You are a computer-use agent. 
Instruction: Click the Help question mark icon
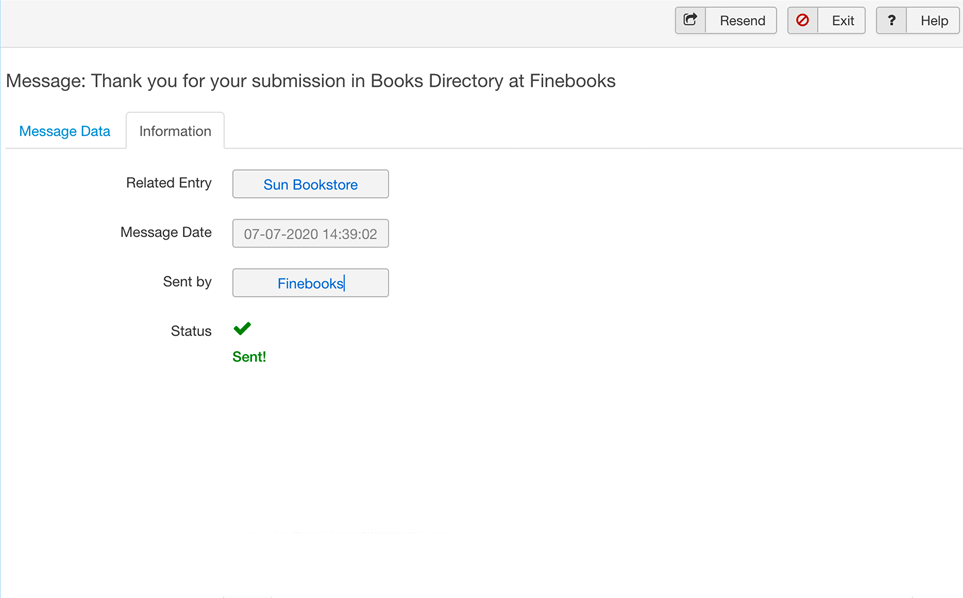(891, 20)
